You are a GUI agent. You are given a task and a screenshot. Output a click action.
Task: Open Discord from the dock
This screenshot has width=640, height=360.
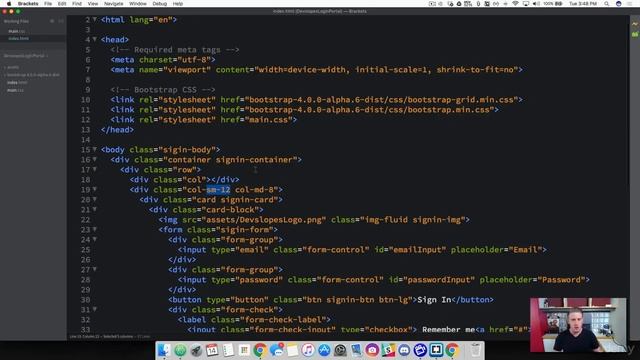(x=404, y=350)
